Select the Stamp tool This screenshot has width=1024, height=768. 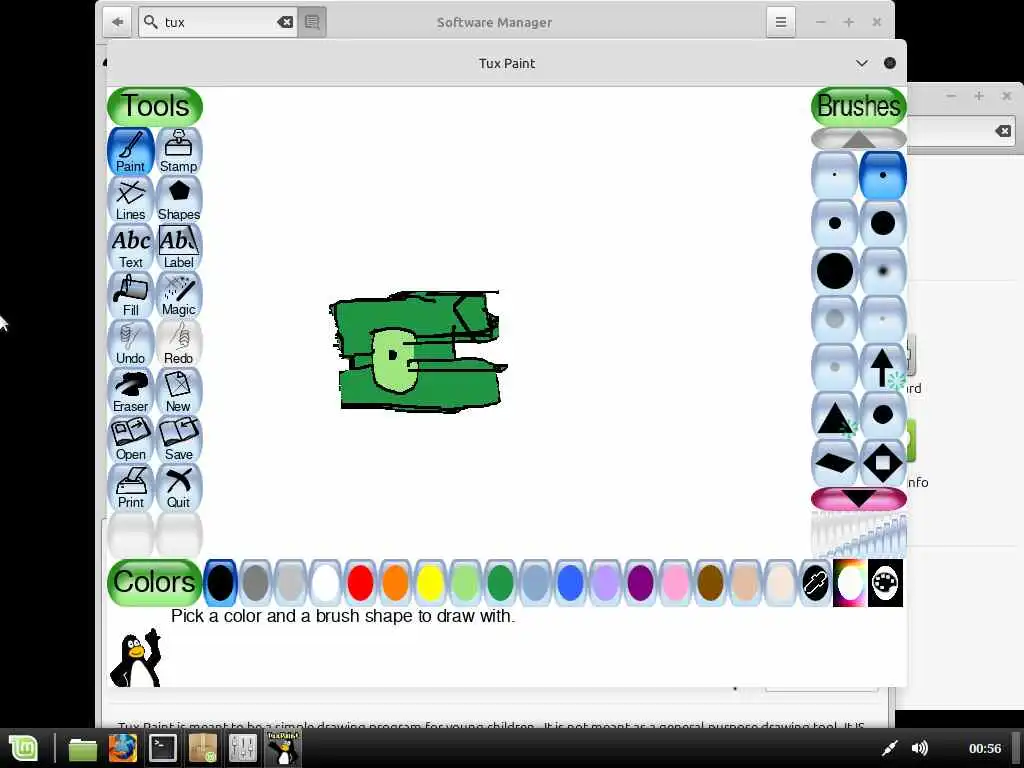(178, 151)
